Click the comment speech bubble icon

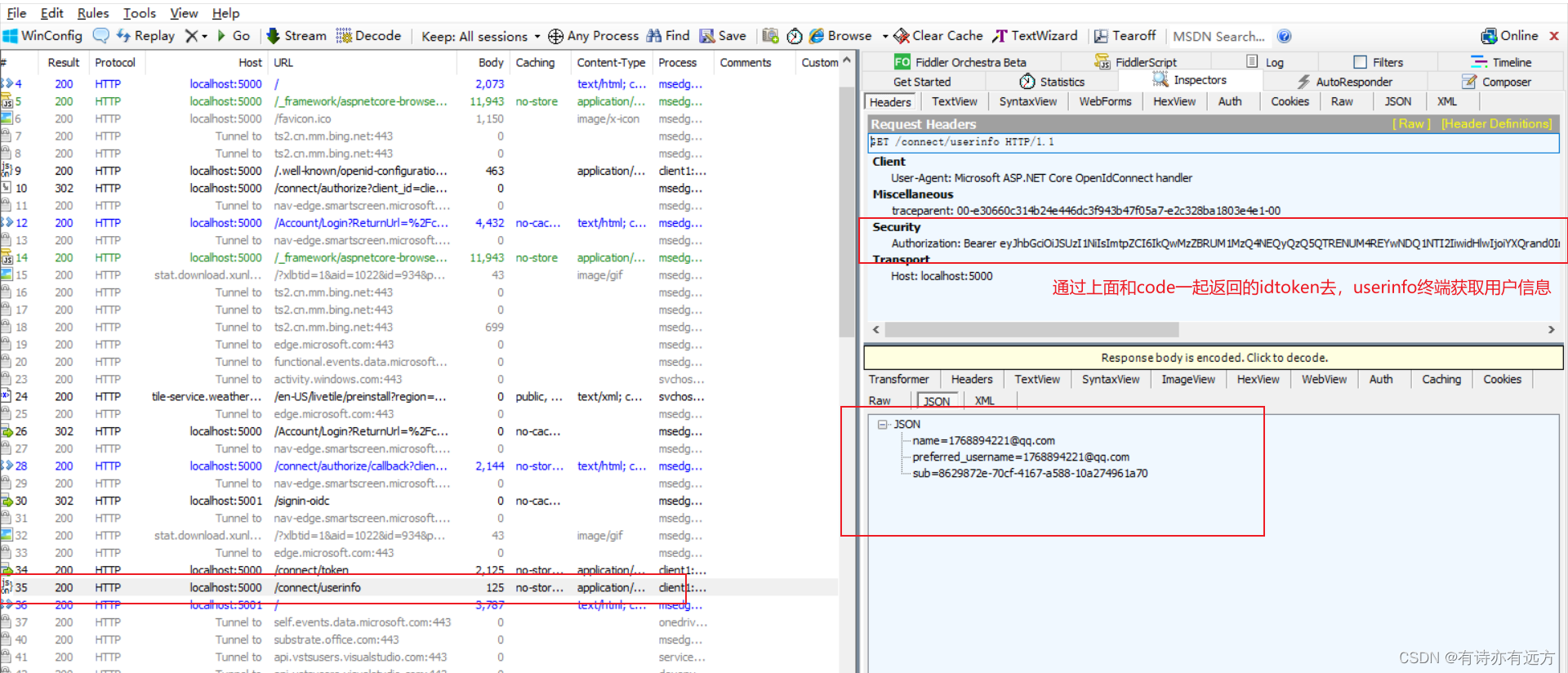(100, 36)
